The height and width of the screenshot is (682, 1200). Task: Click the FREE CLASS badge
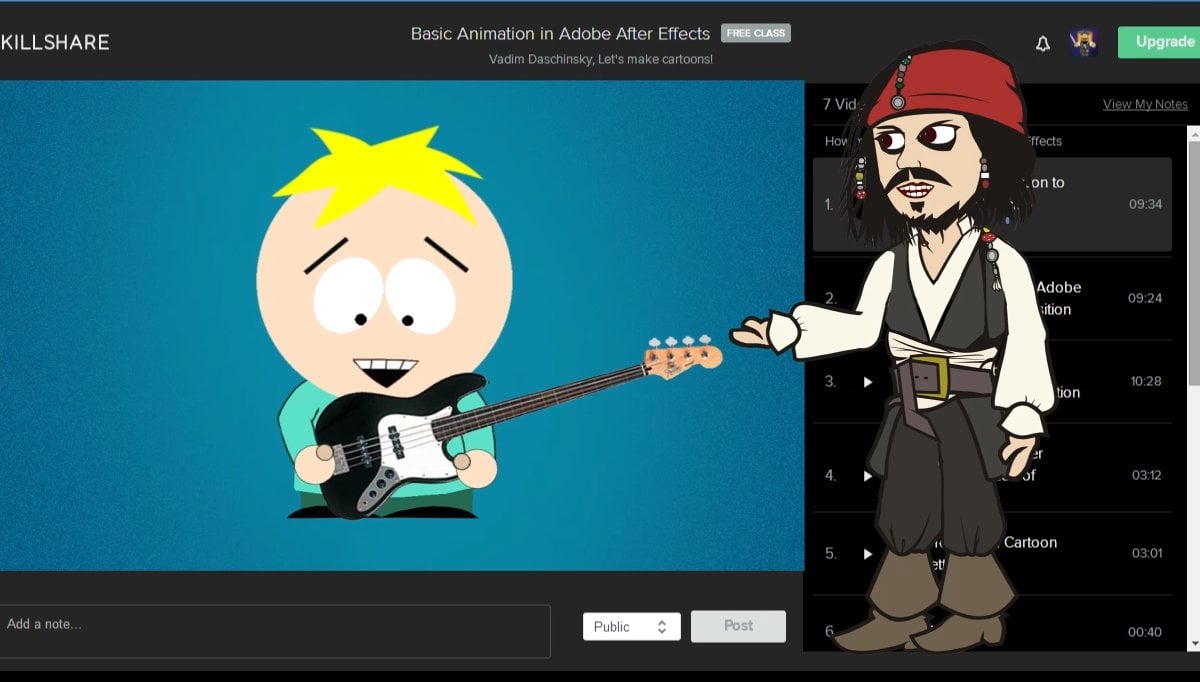click(756, 33)
